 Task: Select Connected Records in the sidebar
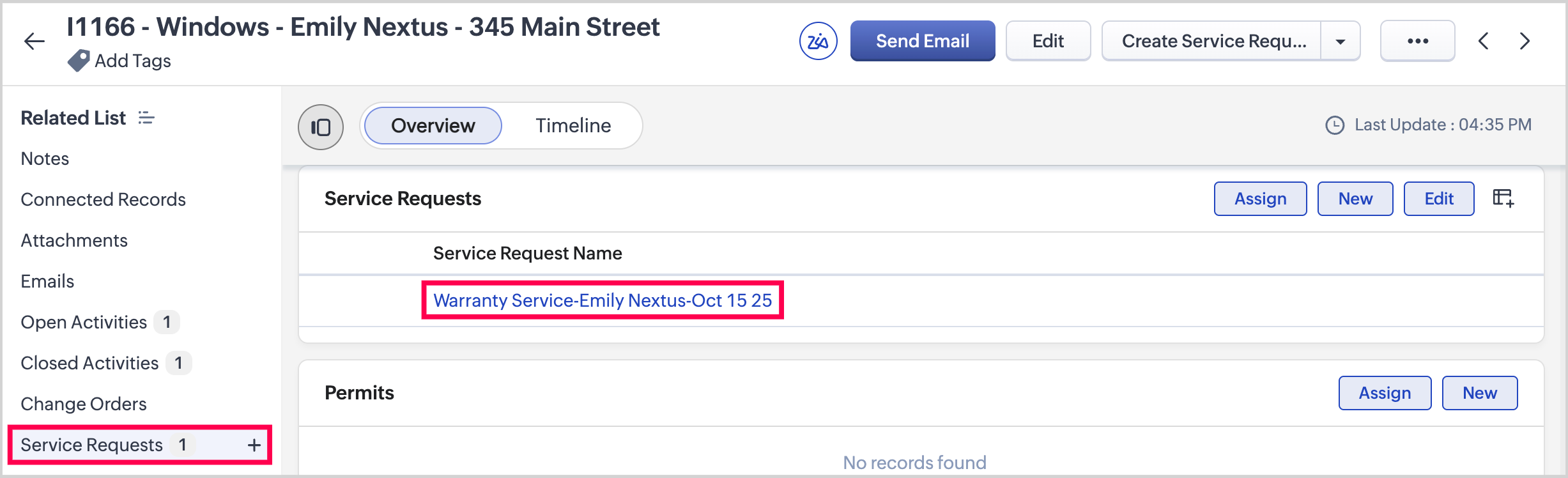tap(103, 199)
